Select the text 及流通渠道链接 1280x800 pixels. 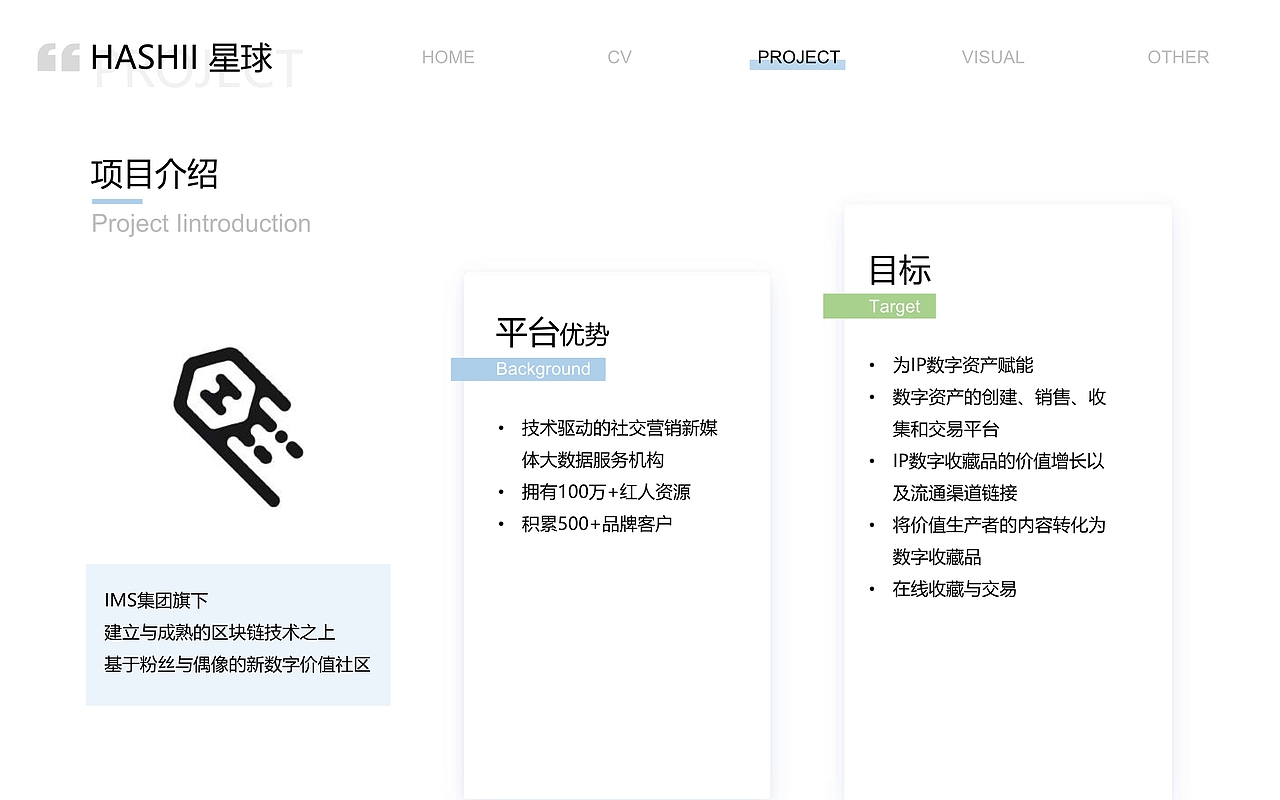954,493
